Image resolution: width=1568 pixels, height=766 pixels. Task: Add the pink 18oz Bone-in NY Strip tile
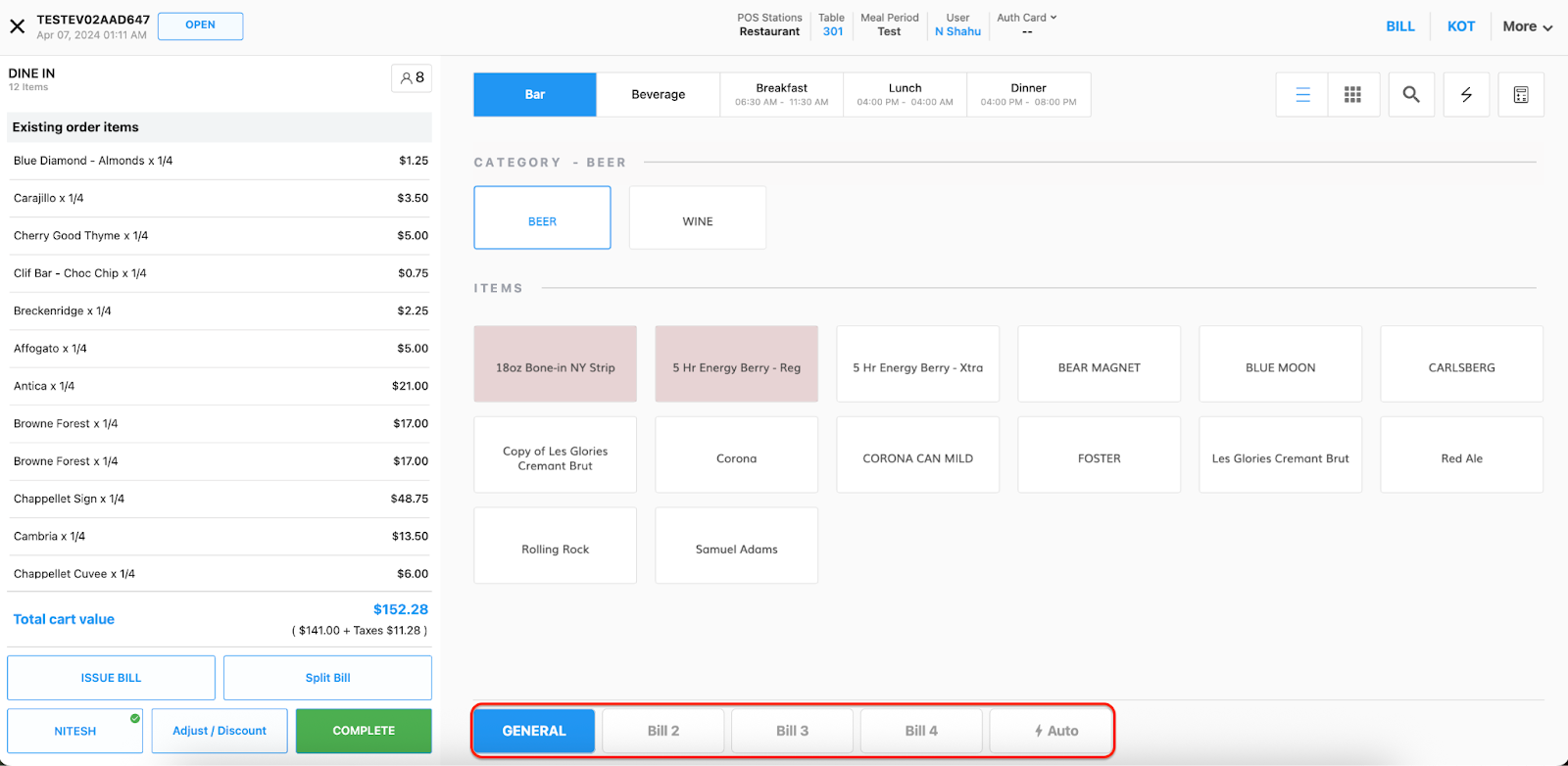pyautogui.click(x=555, y=364)
